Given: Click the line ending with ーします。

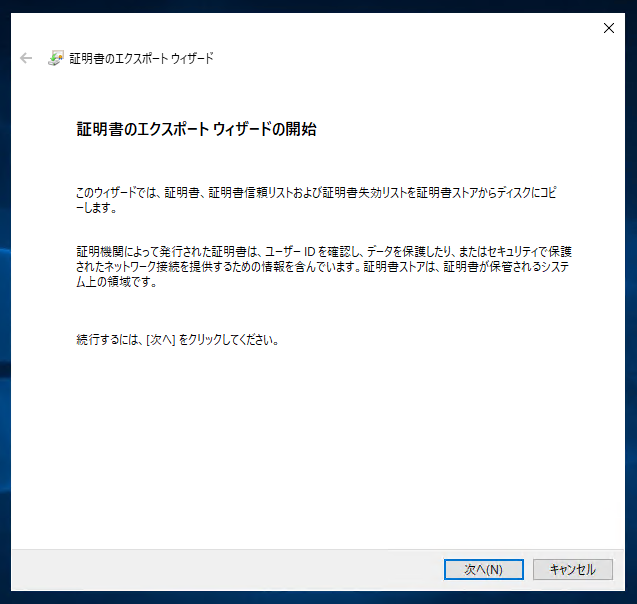Looking at the screenshot, I should (x=96, y=208).
